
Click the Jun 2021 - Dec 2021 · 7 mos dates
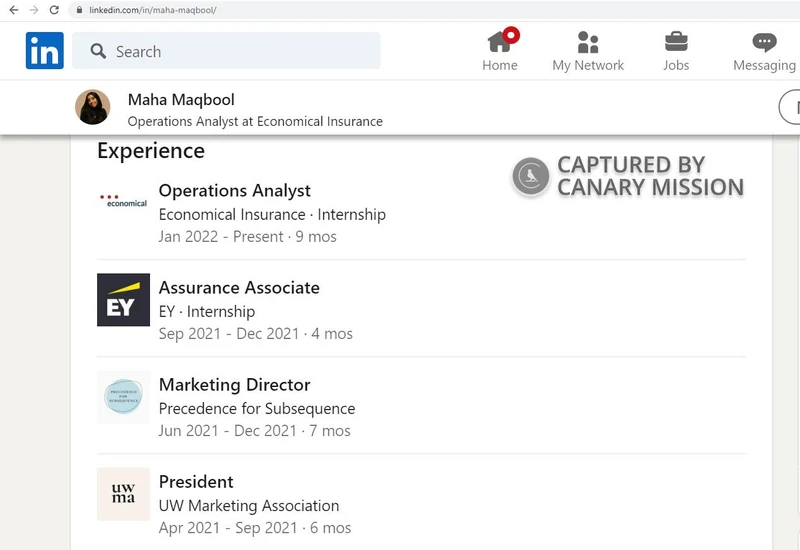[255, 431]
